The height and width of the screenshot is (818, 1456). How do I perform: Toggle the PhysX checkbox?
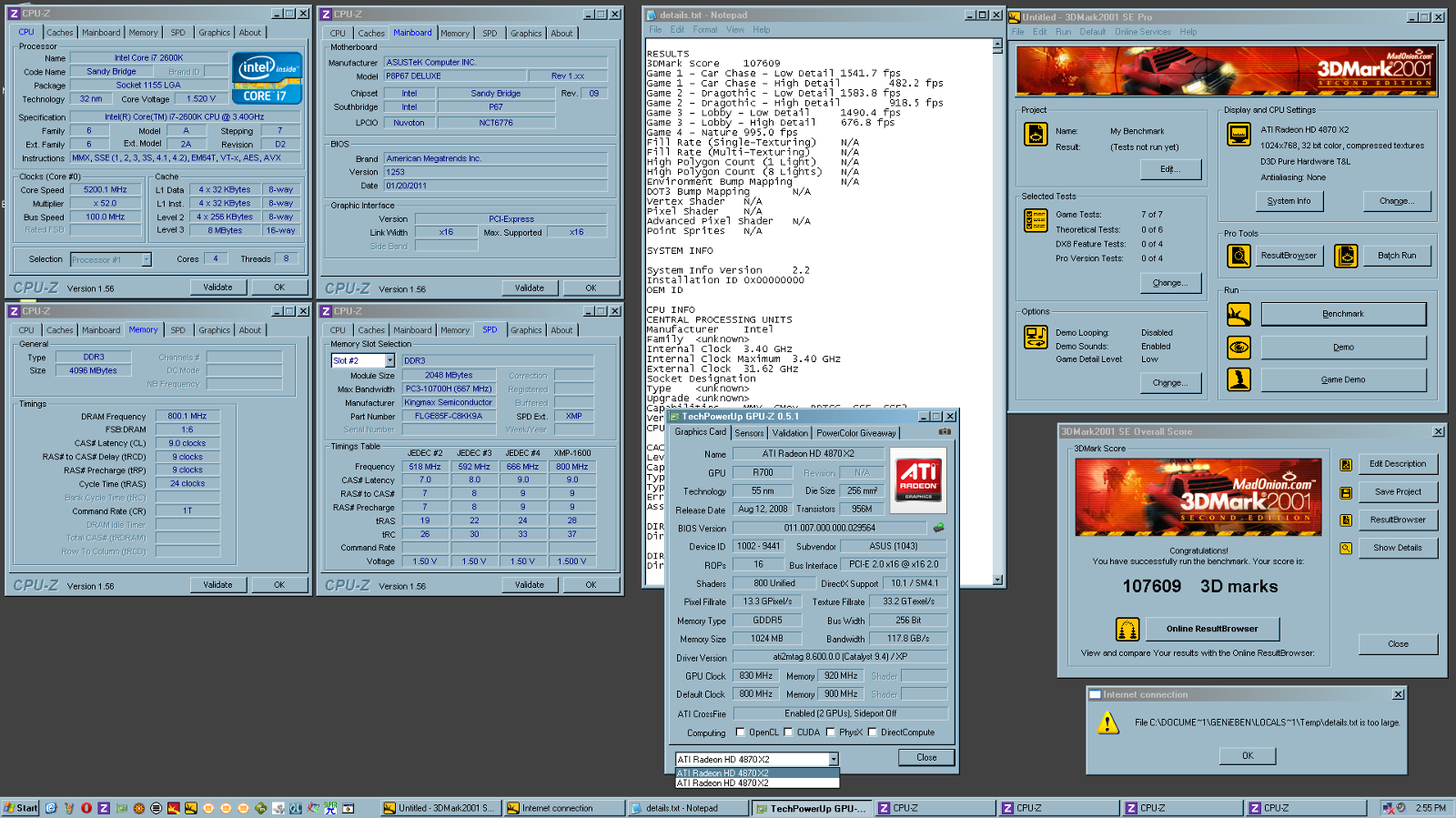[x=830, y=732]
